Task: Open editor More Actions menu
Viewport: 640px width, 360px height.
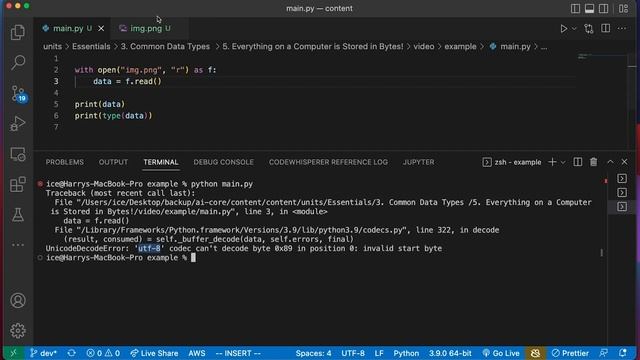Action: click(x=622, y=29)
